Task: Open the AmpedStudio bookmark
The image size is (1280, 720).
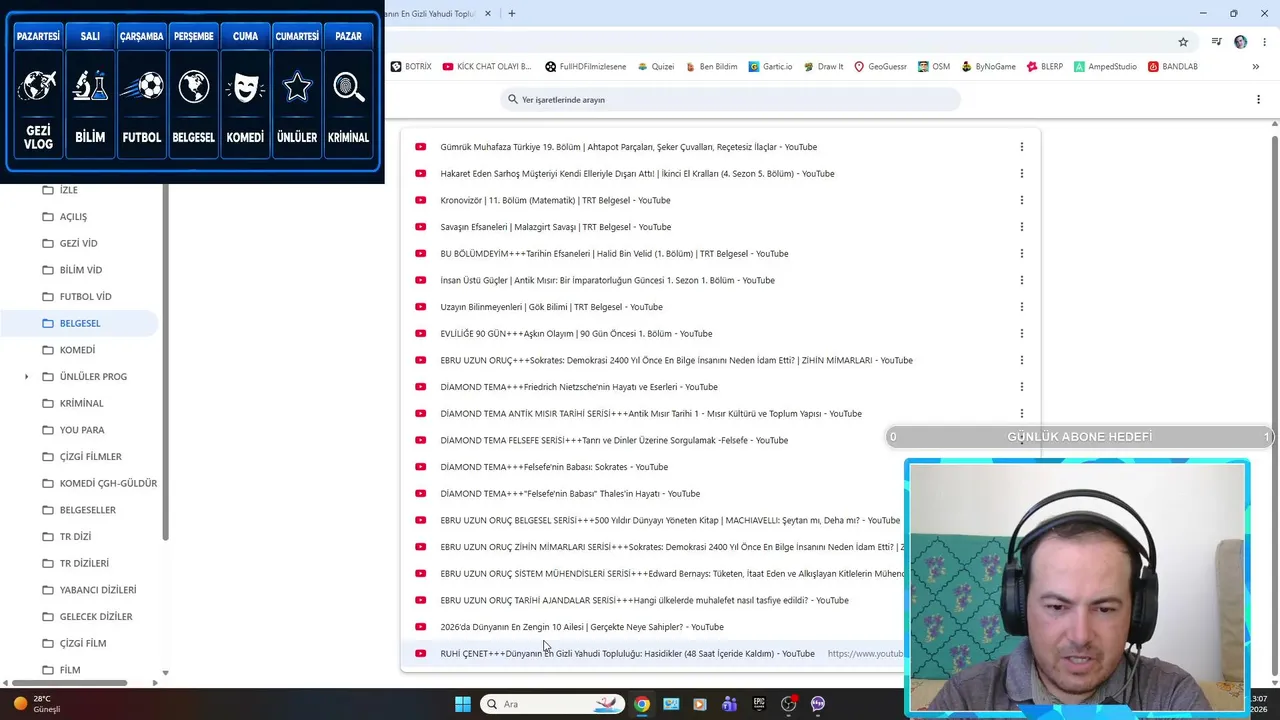Action: pos(1105,67)
